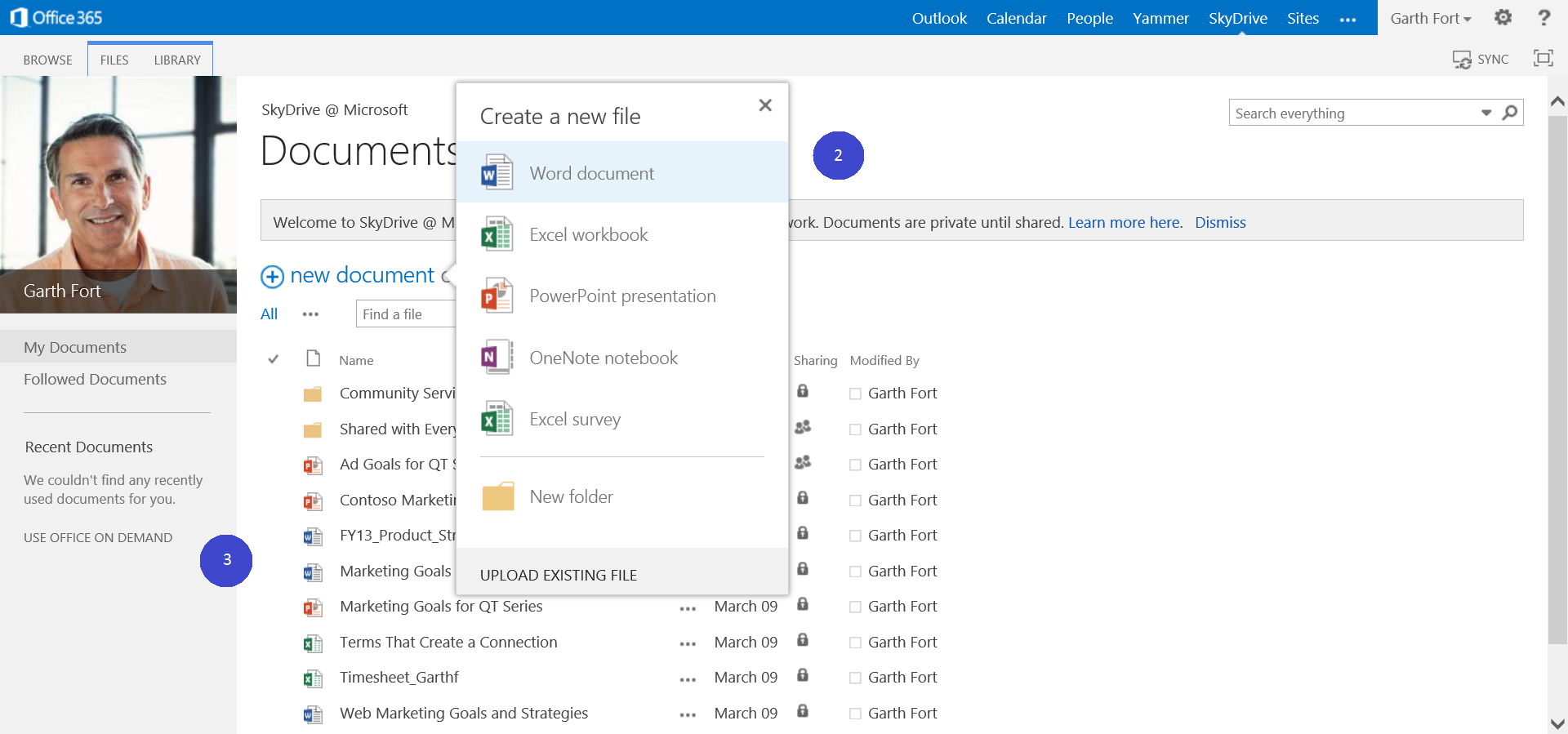Open Yammer from the top navigation
The image size is (1568, 734).
click(x=1160, y=18)
